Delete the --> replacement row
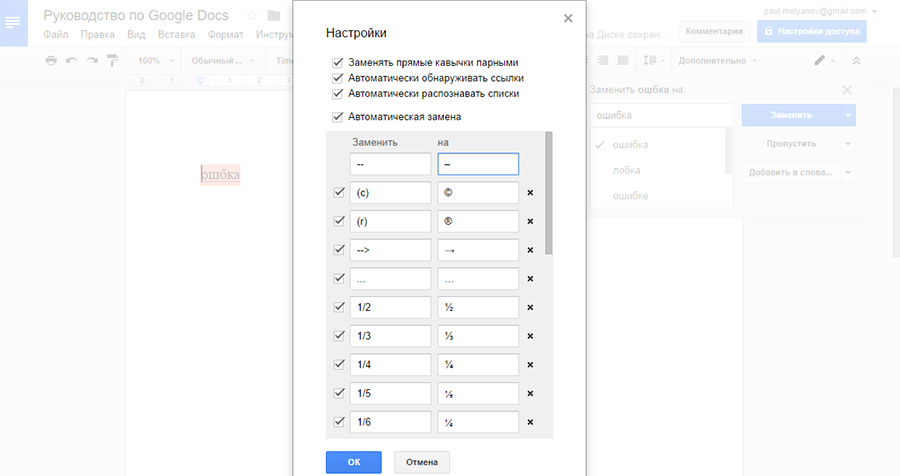 pyautogui.click(x=530, y=250)
